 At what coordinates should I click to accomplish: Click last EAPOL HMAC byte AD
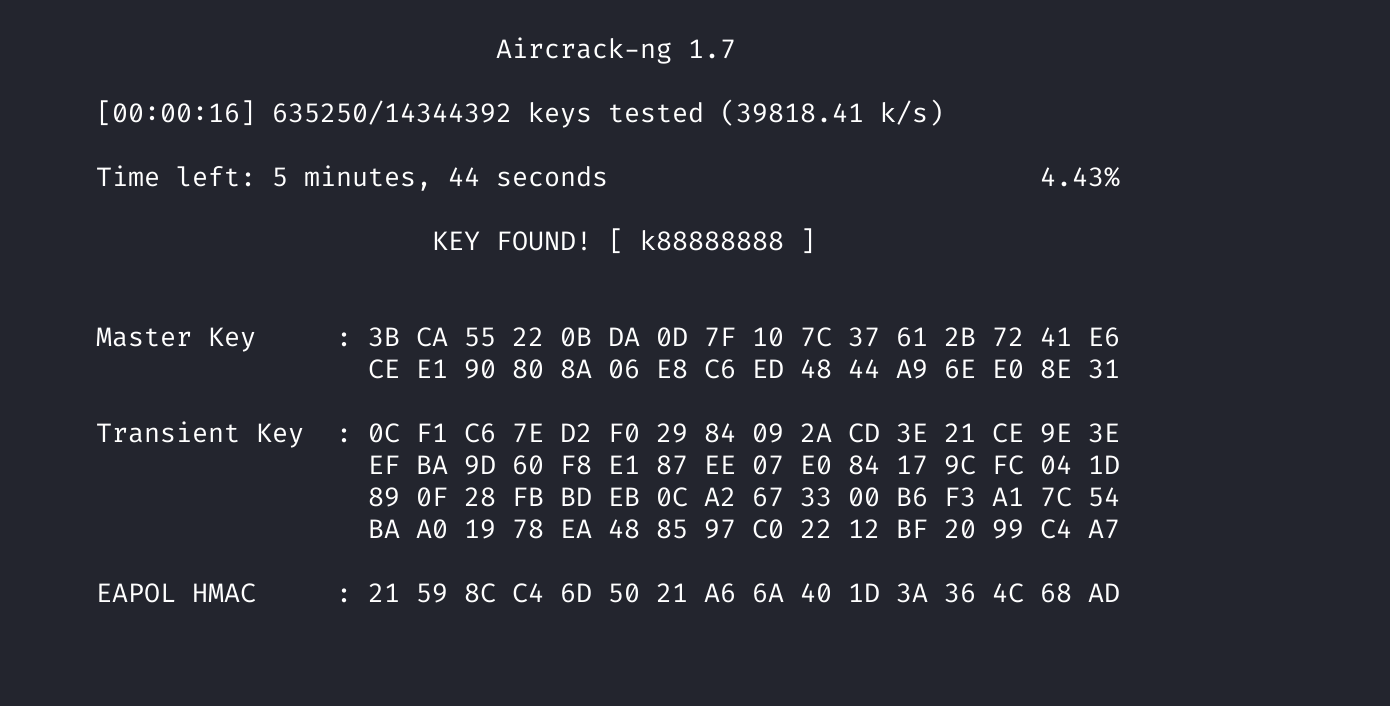(x=1103, y=593)
